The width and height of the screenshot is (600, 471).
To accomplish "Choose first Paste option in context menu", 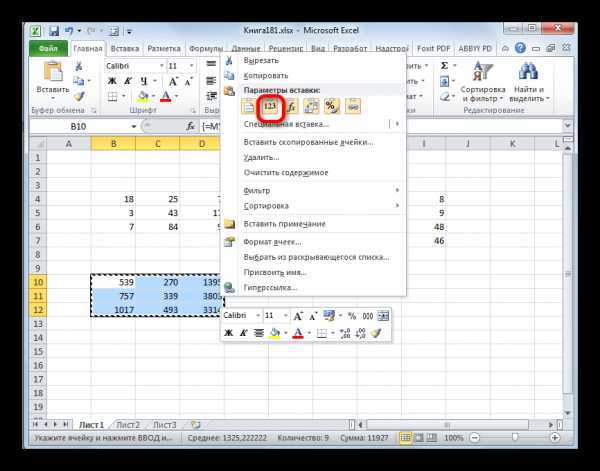I will (x=249, y=106).
